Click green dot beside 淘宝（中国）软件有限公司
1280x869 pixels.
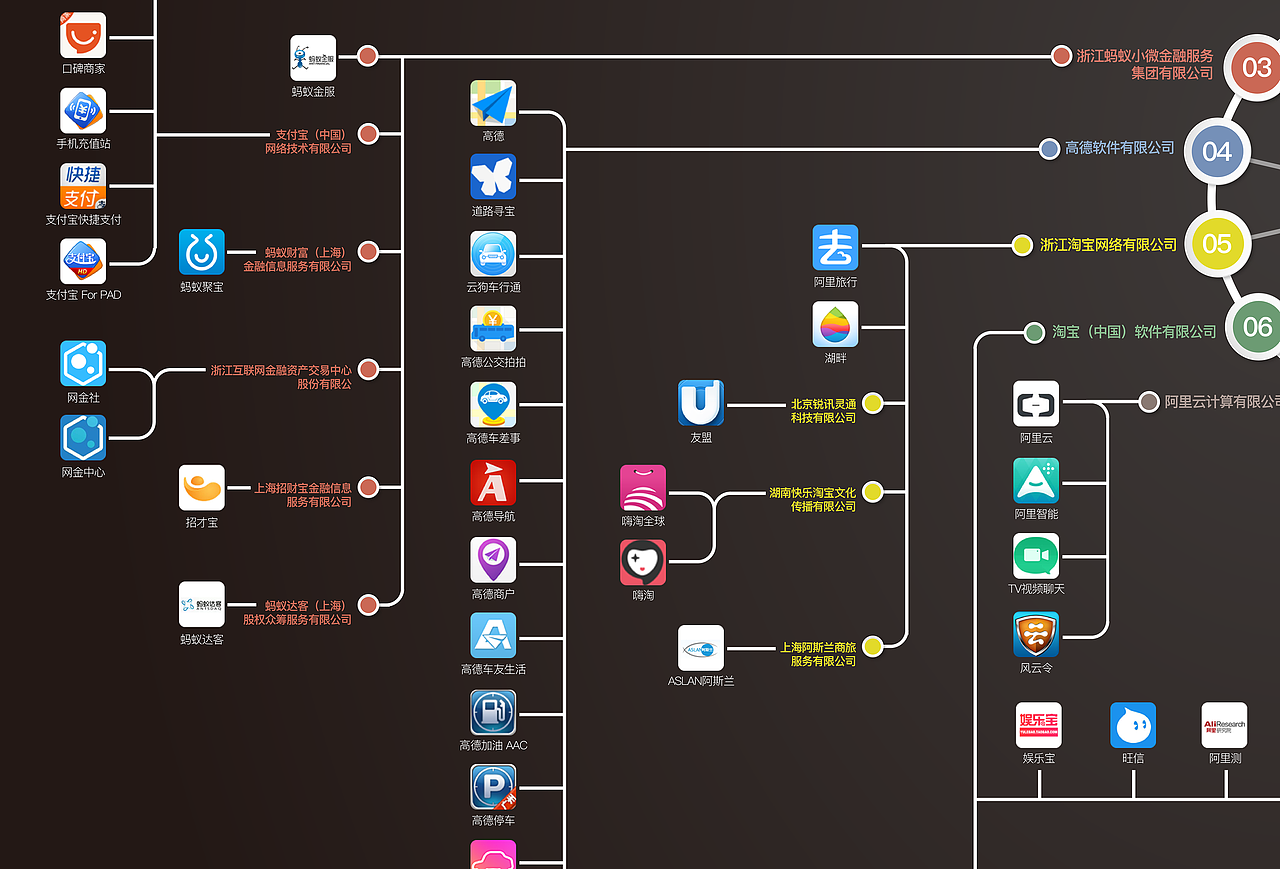pyautogui.click(x=1035, y=332)
